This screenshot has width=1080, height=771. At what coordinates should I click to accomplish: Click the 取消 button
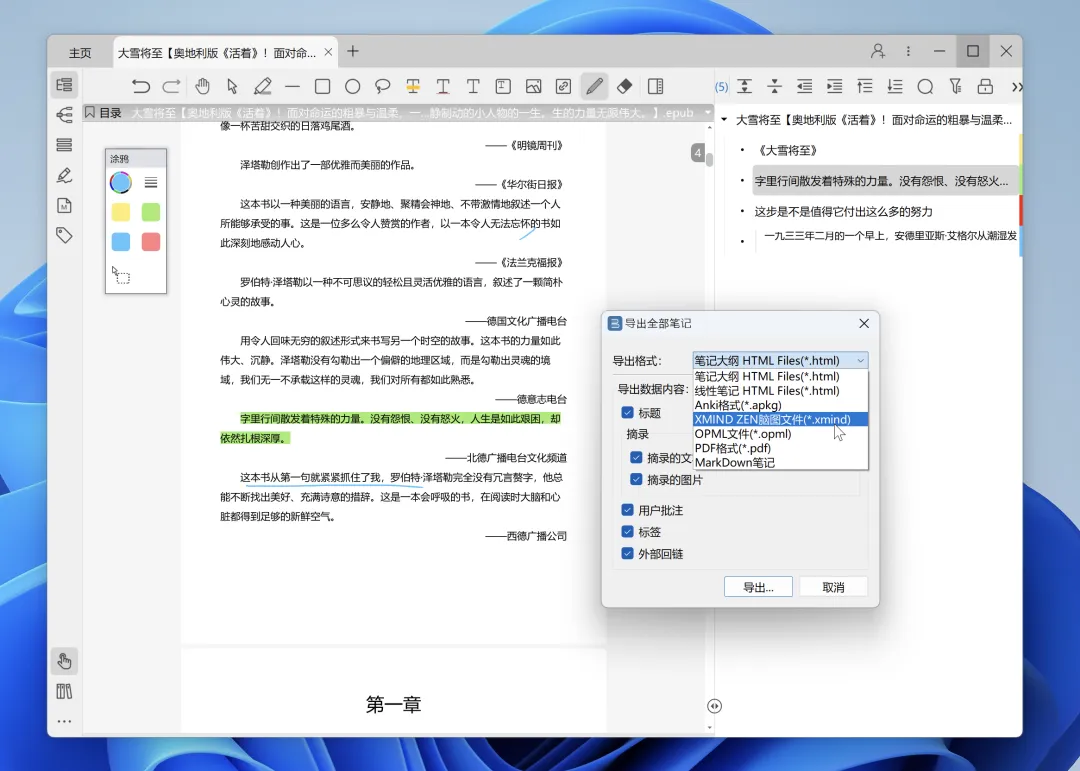pos(833,587)
